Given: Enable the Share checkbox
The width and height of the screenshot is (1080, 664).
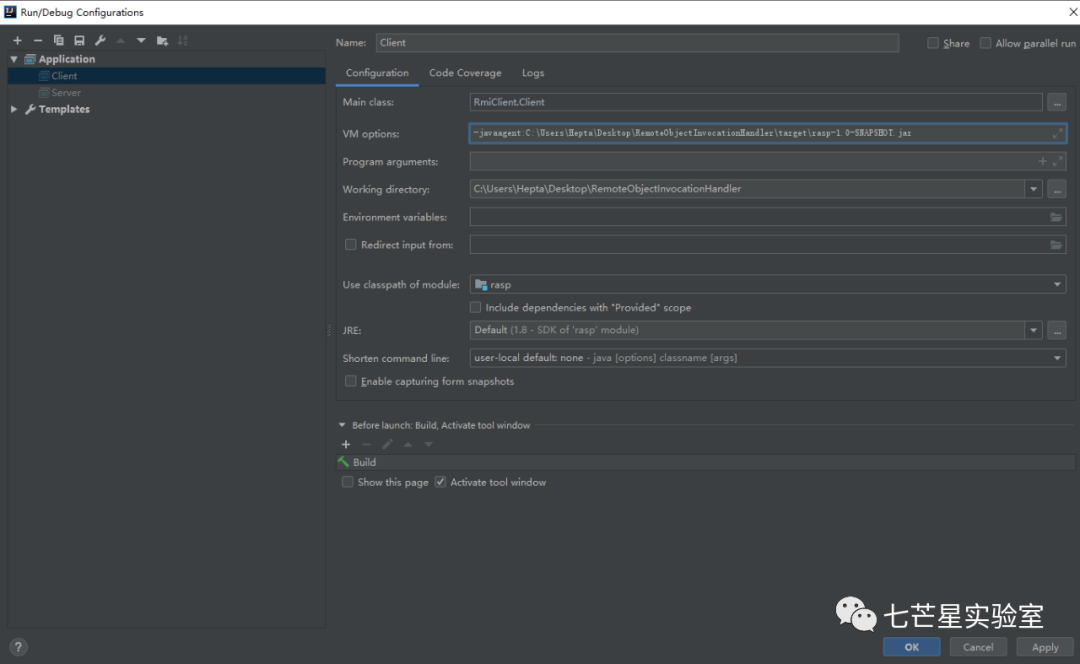Looking at the screenshot, I should pos(933,43).
